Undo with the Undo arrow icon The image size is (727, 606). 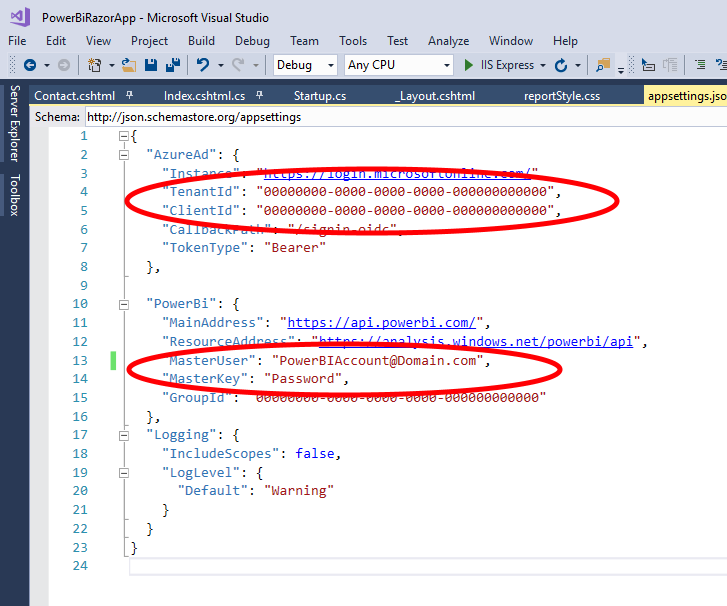[203, 64]
